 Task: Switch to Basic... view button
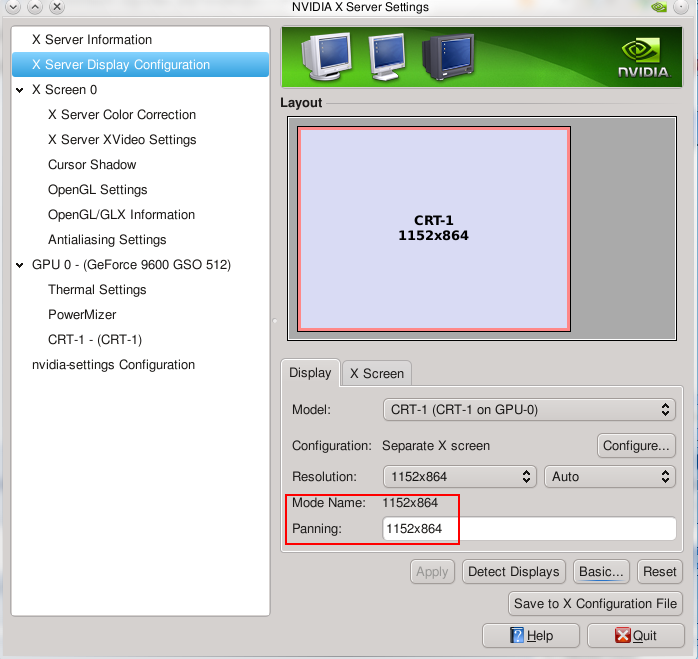(x=601, y=571)
